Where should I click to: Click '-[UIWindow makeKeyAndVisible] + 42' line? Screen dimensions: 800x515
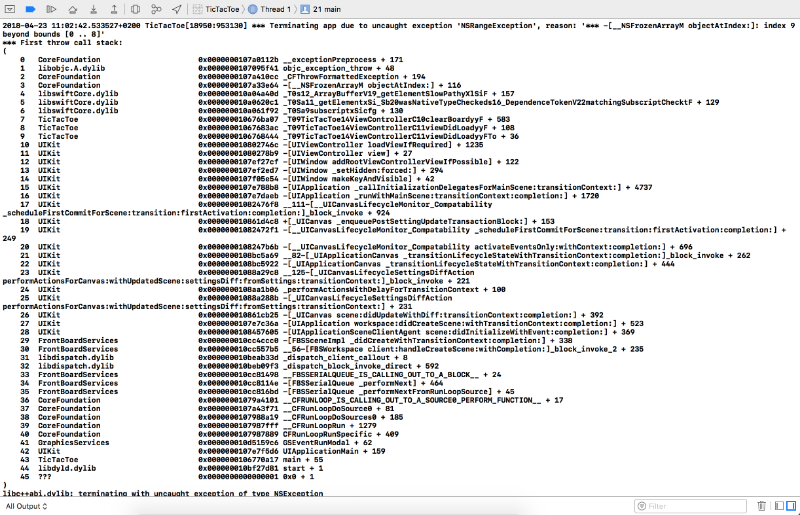(x=359, y=179)
